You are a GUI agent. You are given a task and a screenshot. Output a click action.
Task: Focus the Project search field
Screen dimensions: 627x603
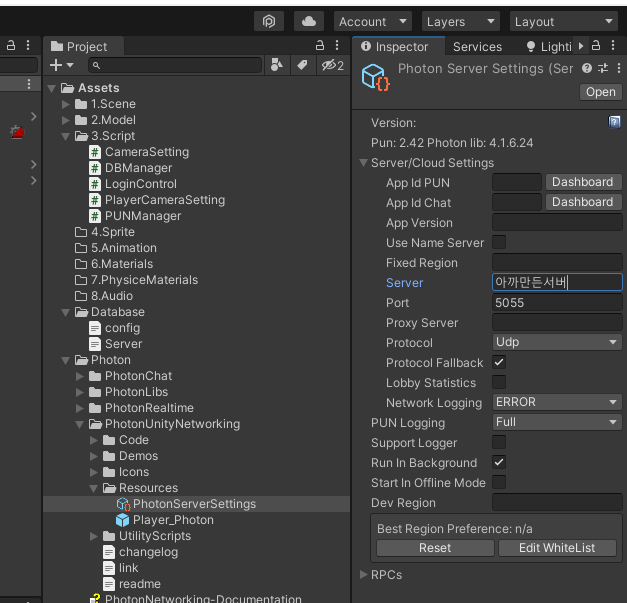[x=175, y=65]
